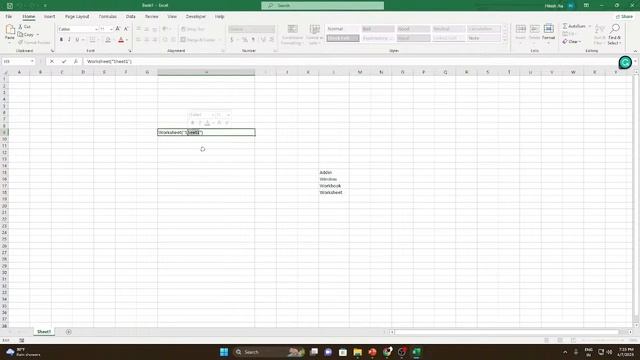Select the Note cell style
Image resolution: width=640 pixels, height=360 pixels.
484,38
